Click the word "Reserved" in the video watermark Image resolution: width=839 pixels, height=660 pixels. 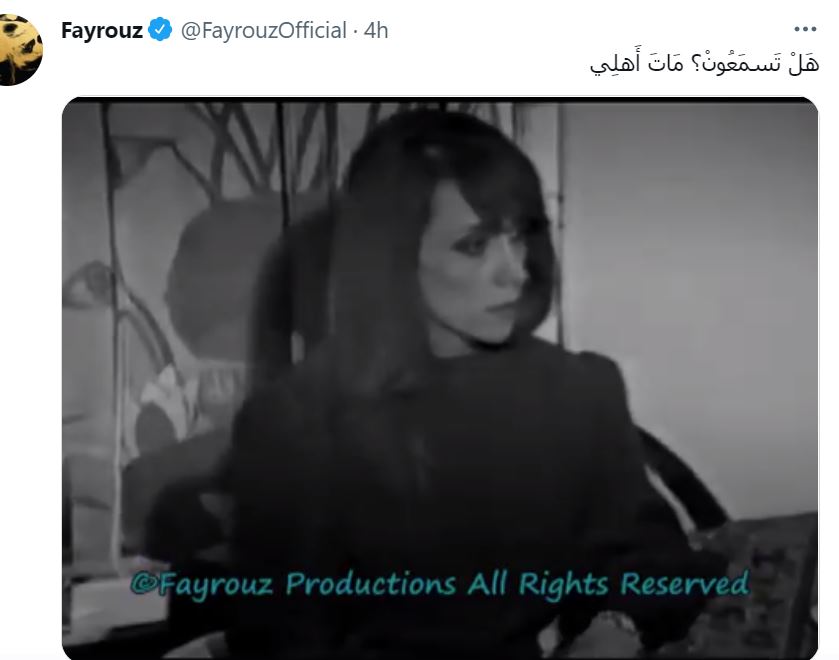684,582
